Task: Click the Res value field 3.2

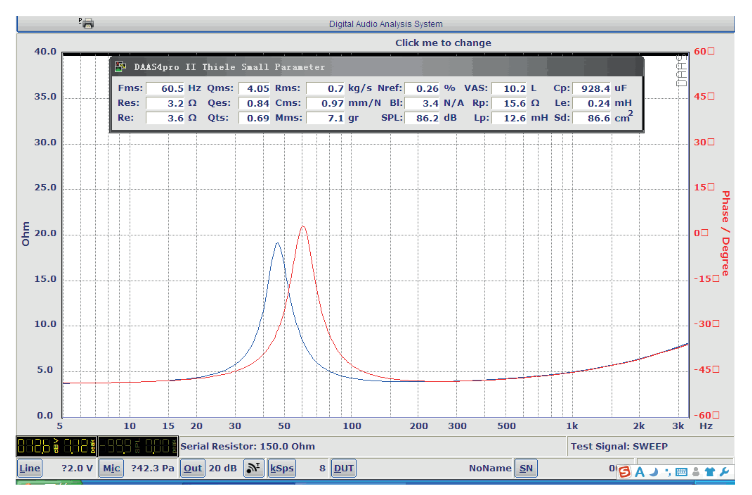Action: (166, 103)
